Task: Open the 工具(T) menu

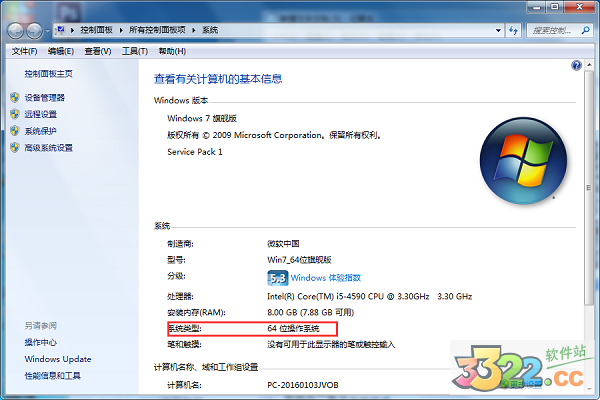Action: tap(135, 51)
